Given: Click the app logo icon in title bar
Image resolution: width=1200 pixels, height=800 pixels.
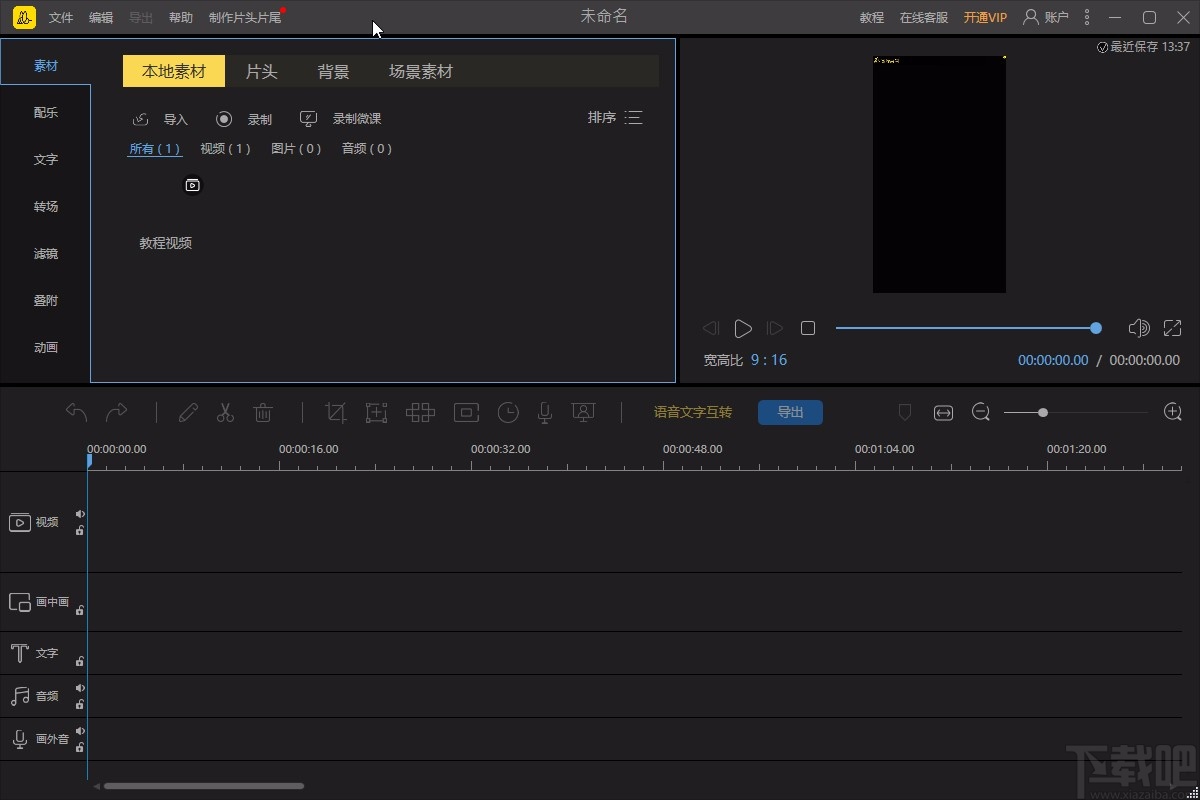Looking at the screenshot, I should [25, 17].
